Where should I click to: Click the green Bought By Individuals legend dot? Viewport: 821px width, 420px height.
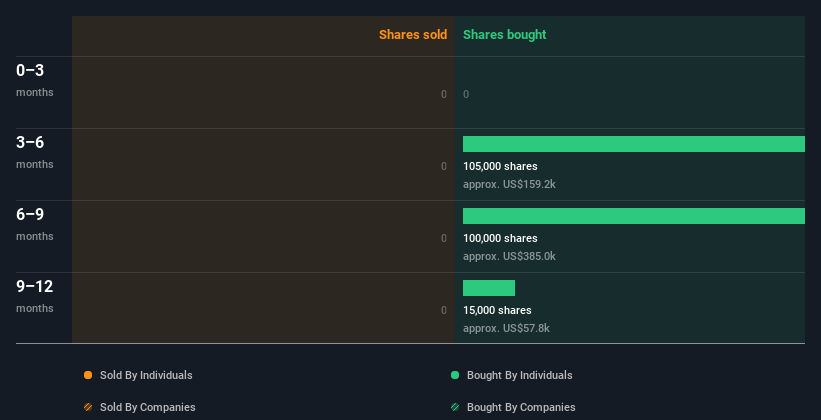coord(455,375)
